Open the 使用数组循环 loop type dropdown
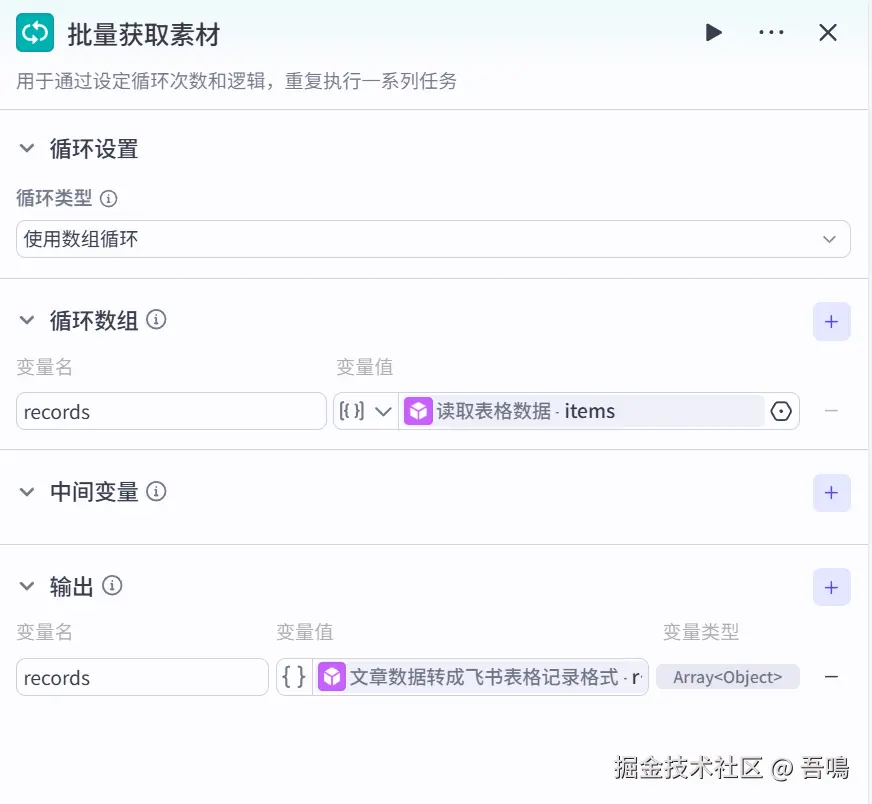This screenshot has height=804, width=872. [x=433, y=239]
